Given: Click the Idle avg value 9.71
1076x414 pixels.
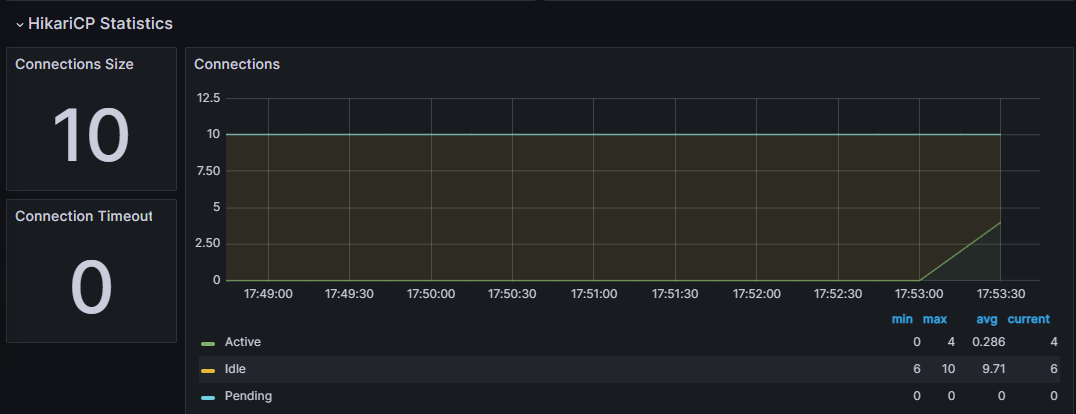Looking at the screenshot, I should tap(994, 369).
